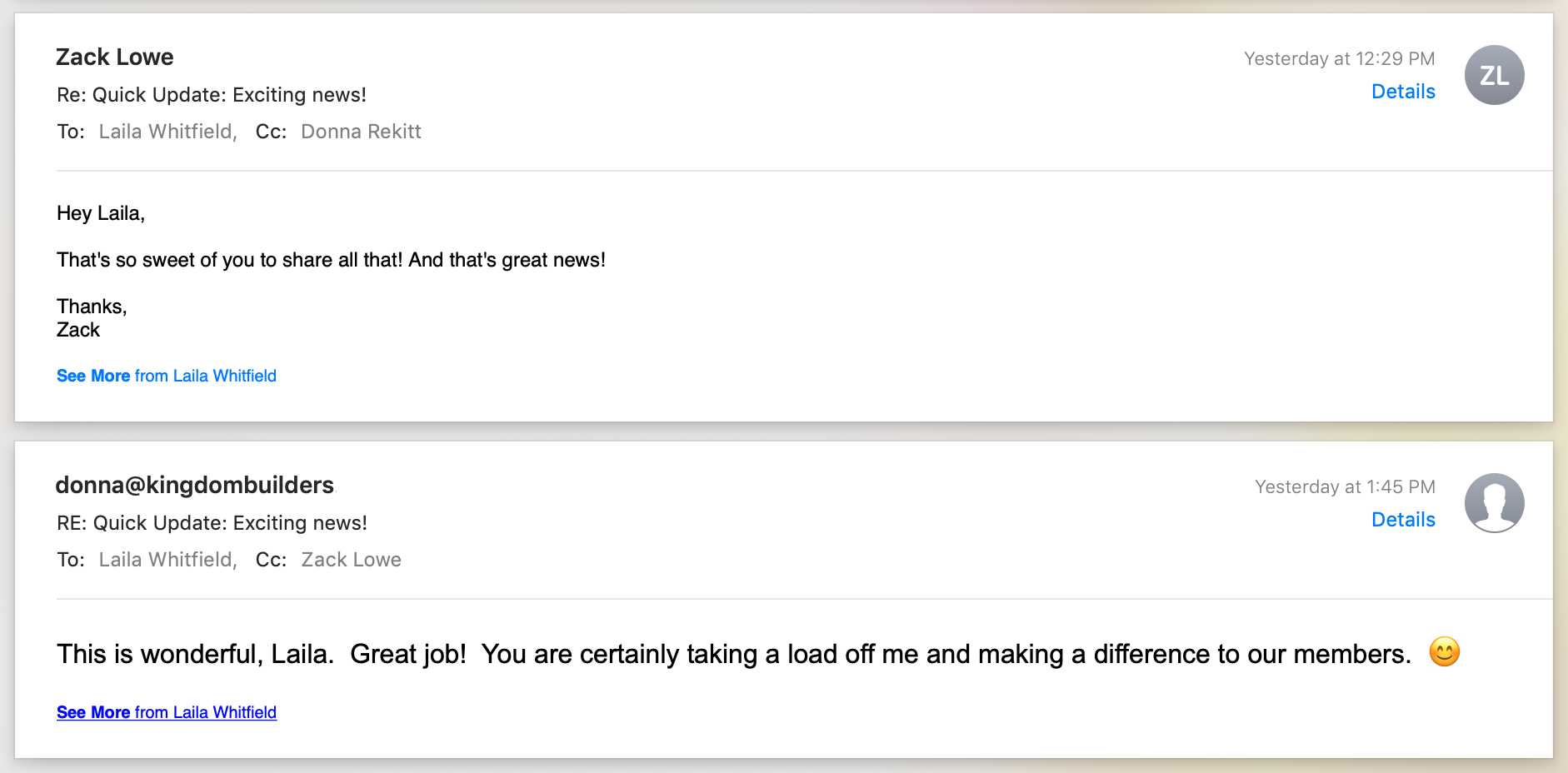1568x773 pixels.
Task: Click timestamp Yesterday at 1:45 PM
Action: 1345,487
